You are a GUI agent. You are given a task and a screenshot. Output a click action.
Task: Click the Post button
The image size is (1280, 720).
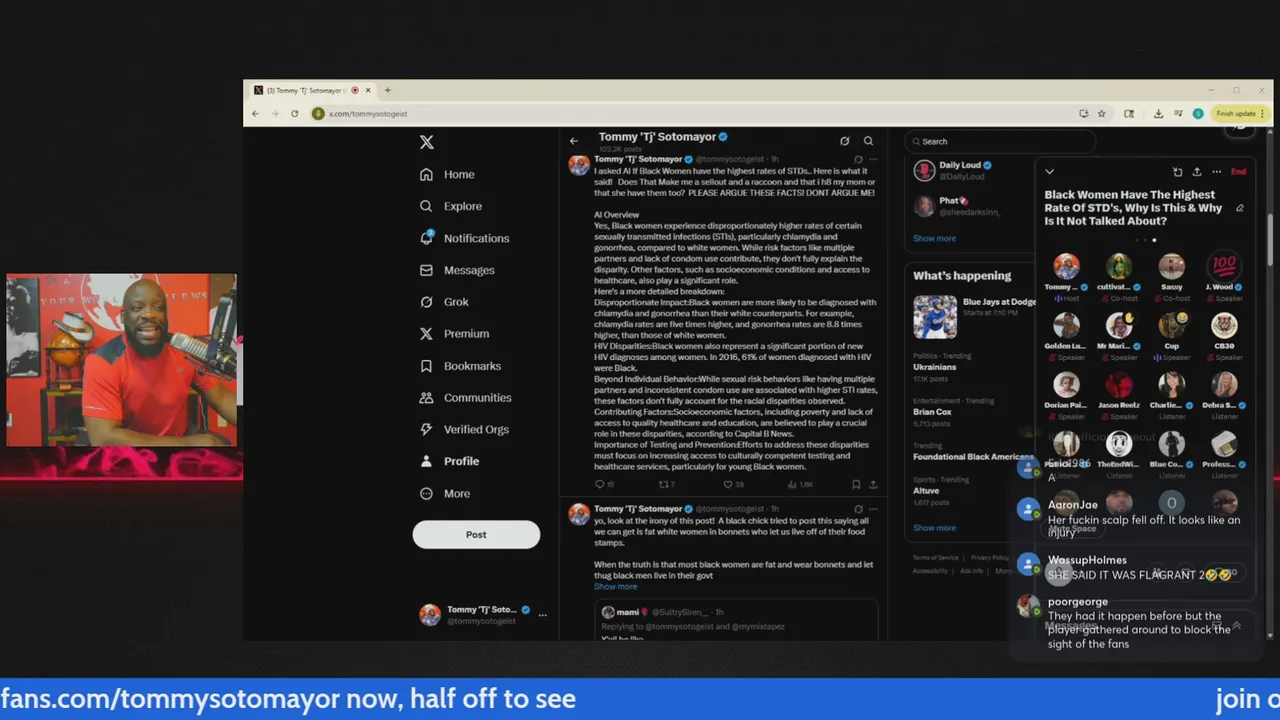pos(476,534)
